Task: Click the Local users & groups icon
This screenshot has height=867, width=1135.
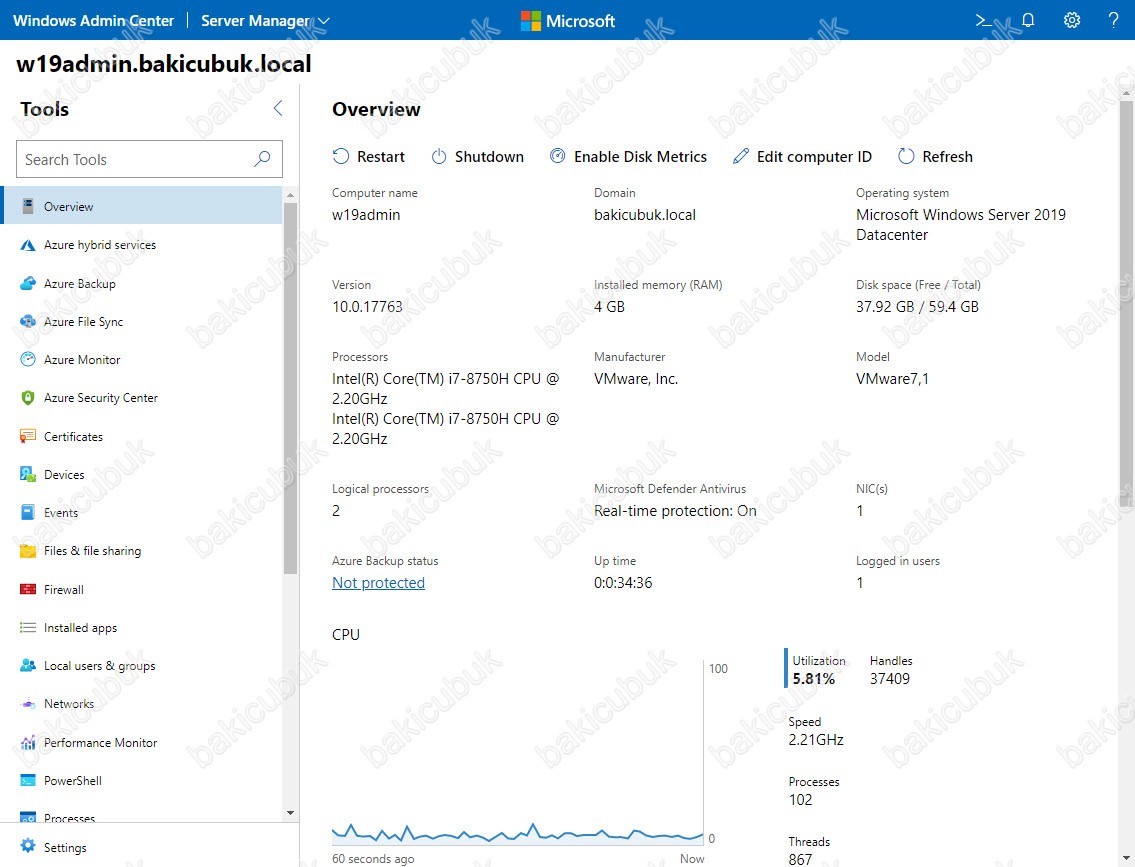Action: (28, 665)
